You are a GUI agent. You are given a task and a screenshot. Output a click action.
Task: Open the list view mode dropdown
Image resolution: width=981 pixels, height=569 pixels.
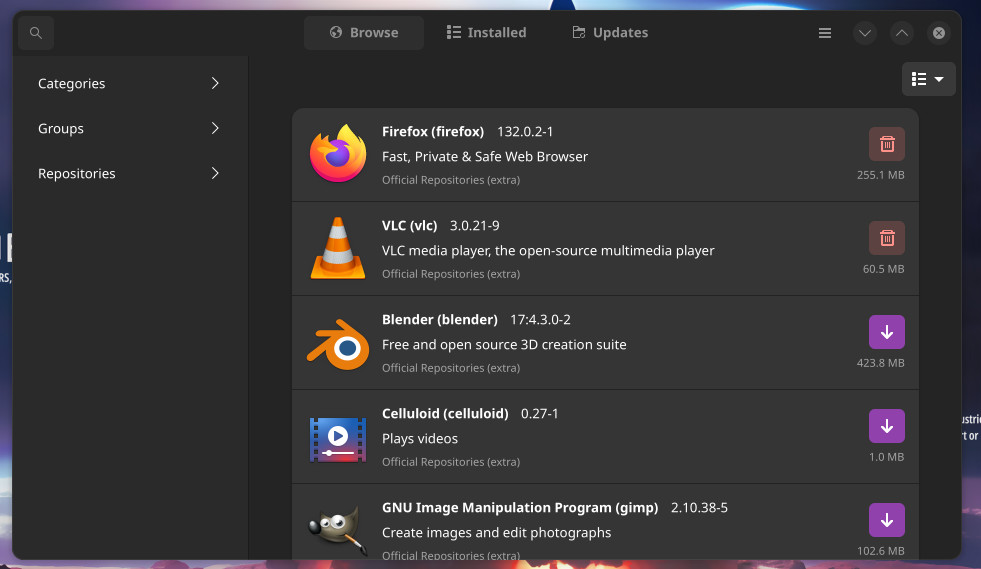(928, 79)
